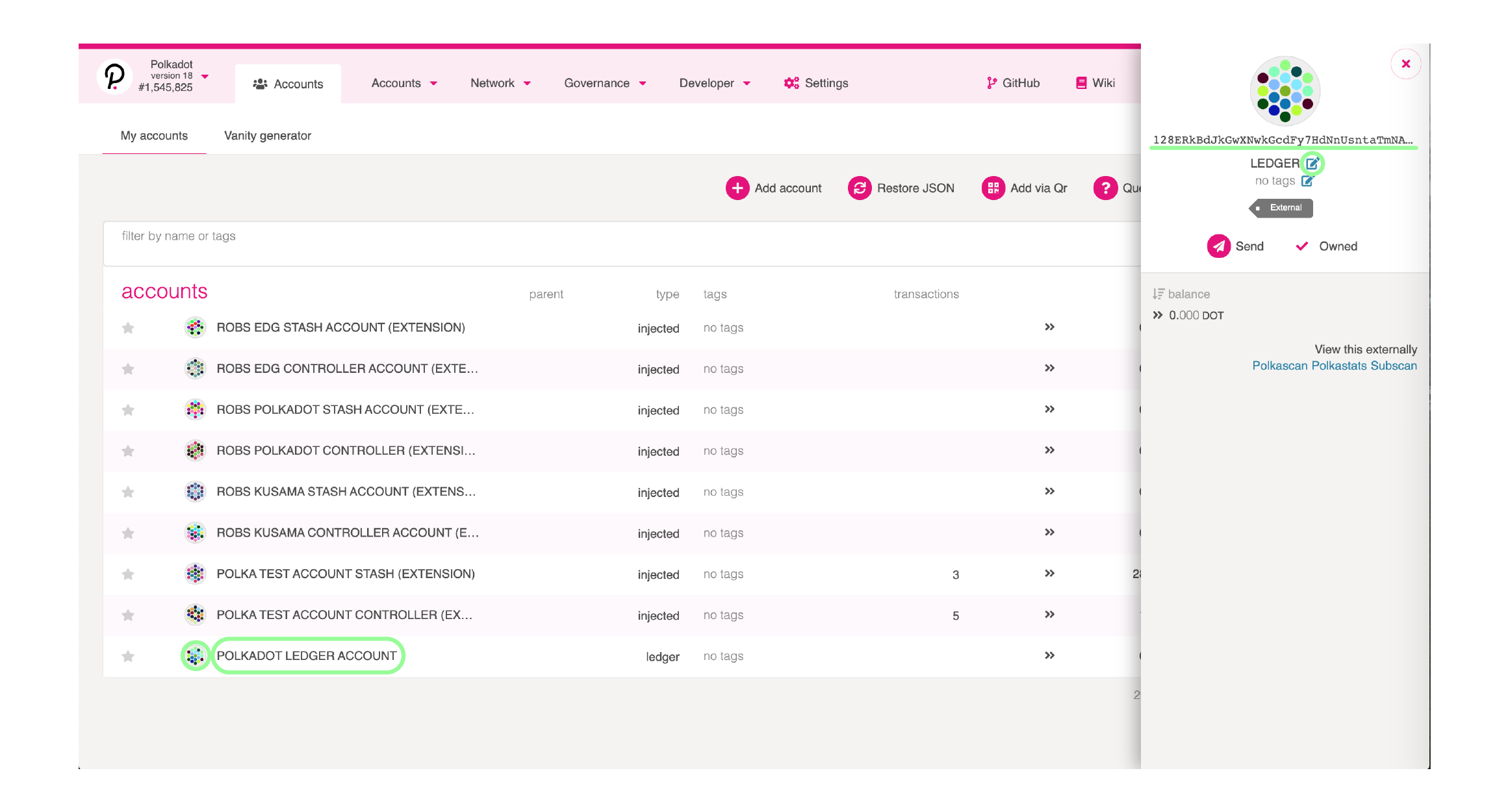The image size is (1510, 812).
Task: Open the Polkascan external link
Action: 1280,366
